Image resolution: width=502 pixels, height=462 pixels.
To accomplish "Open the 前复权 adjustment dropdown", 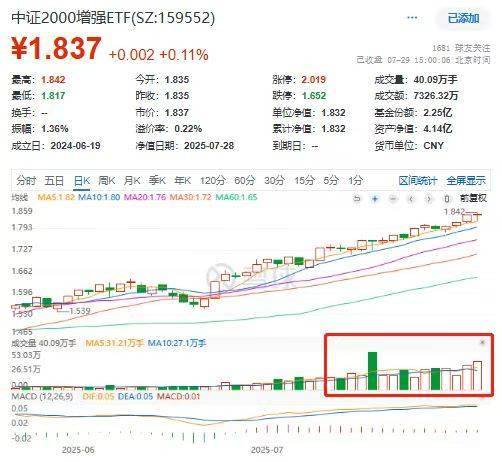I will point(473,198).
